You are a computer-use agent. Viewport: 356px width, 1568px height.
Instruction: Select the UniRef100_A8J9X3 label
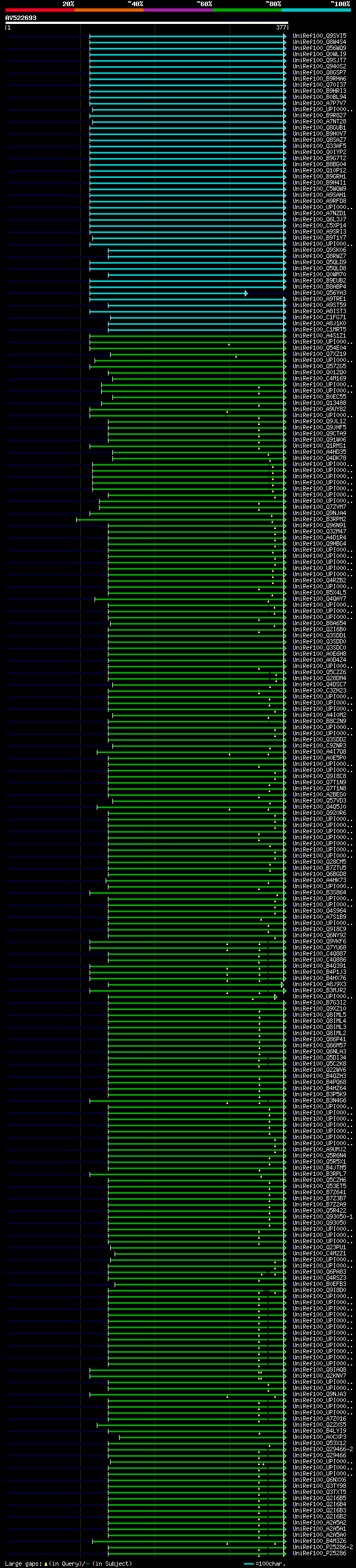(x=319, y=985)
